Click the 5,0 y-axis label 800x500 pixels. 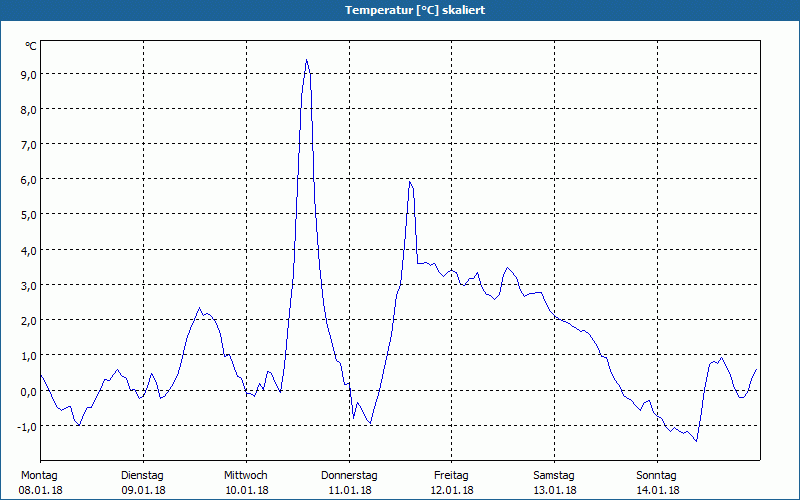tap(28, 215)
